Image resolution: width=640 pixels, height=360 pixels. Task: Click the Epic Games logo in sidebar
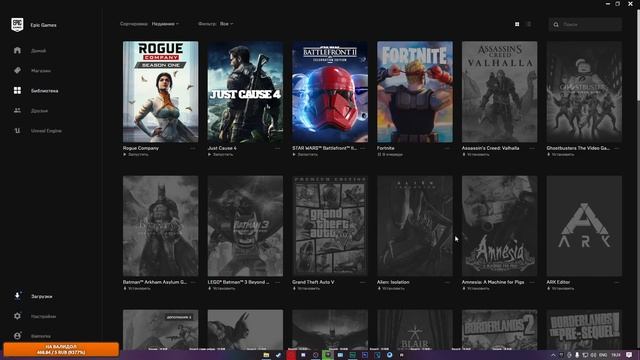[x=17, y=25]
